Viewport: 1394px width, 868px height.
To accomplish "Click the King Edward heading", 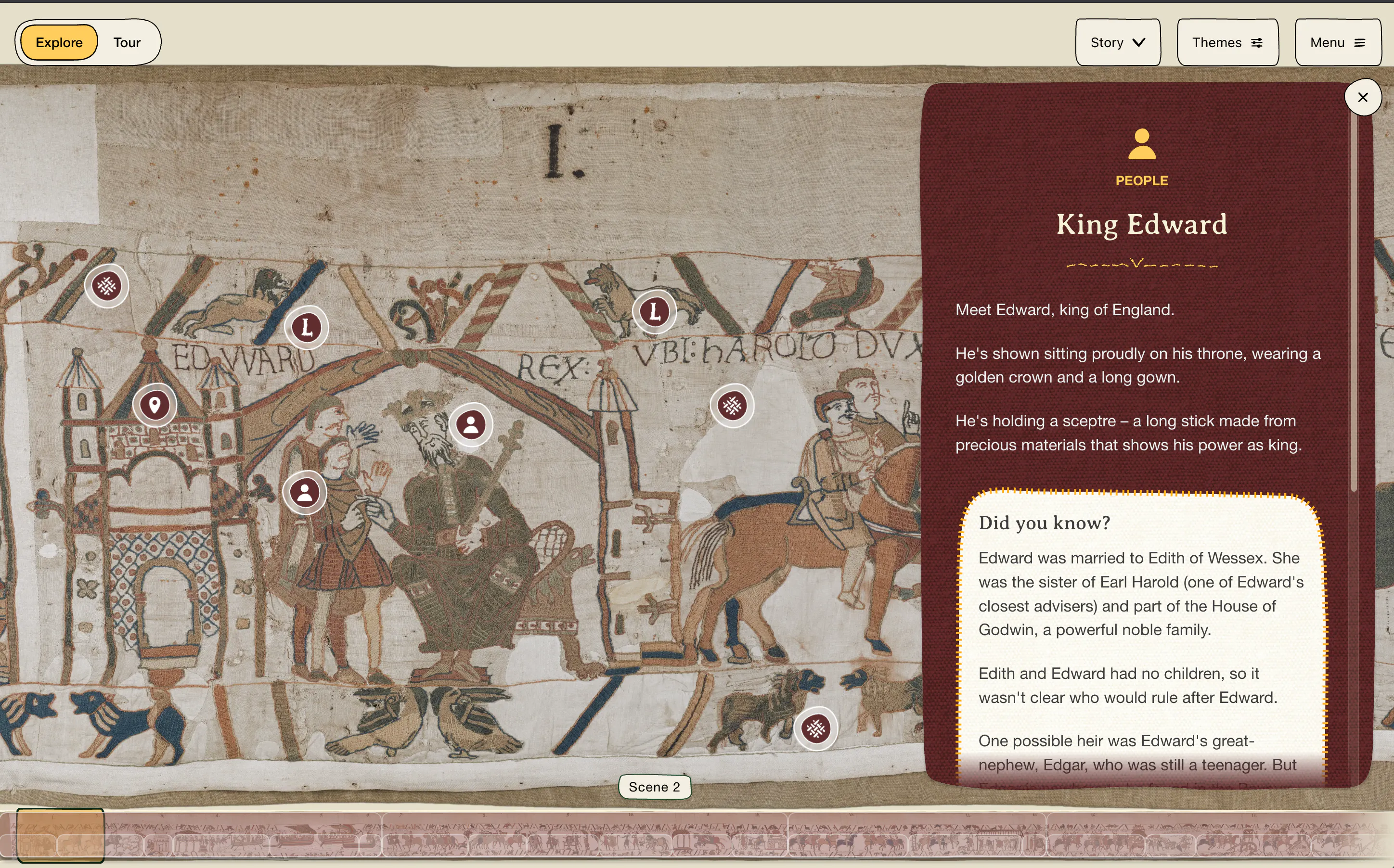I will (1141, 224).
